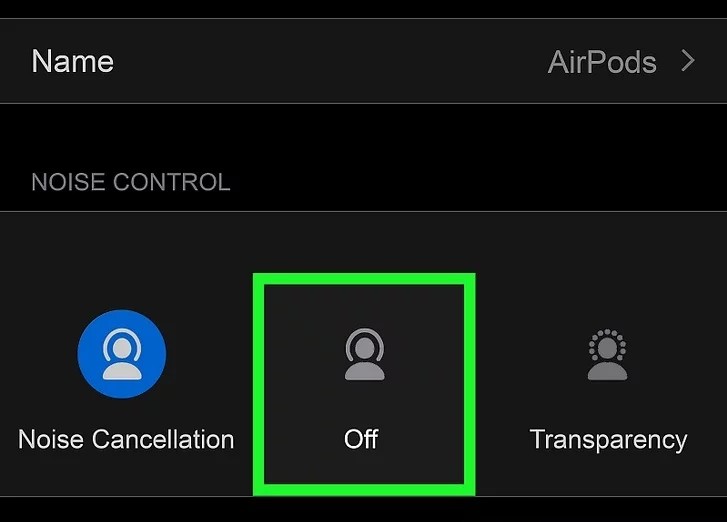The height and width of the screenshot is (522, 727).
Task: Choose the Transparency dotted-halo icon
Action: point(607,354)
